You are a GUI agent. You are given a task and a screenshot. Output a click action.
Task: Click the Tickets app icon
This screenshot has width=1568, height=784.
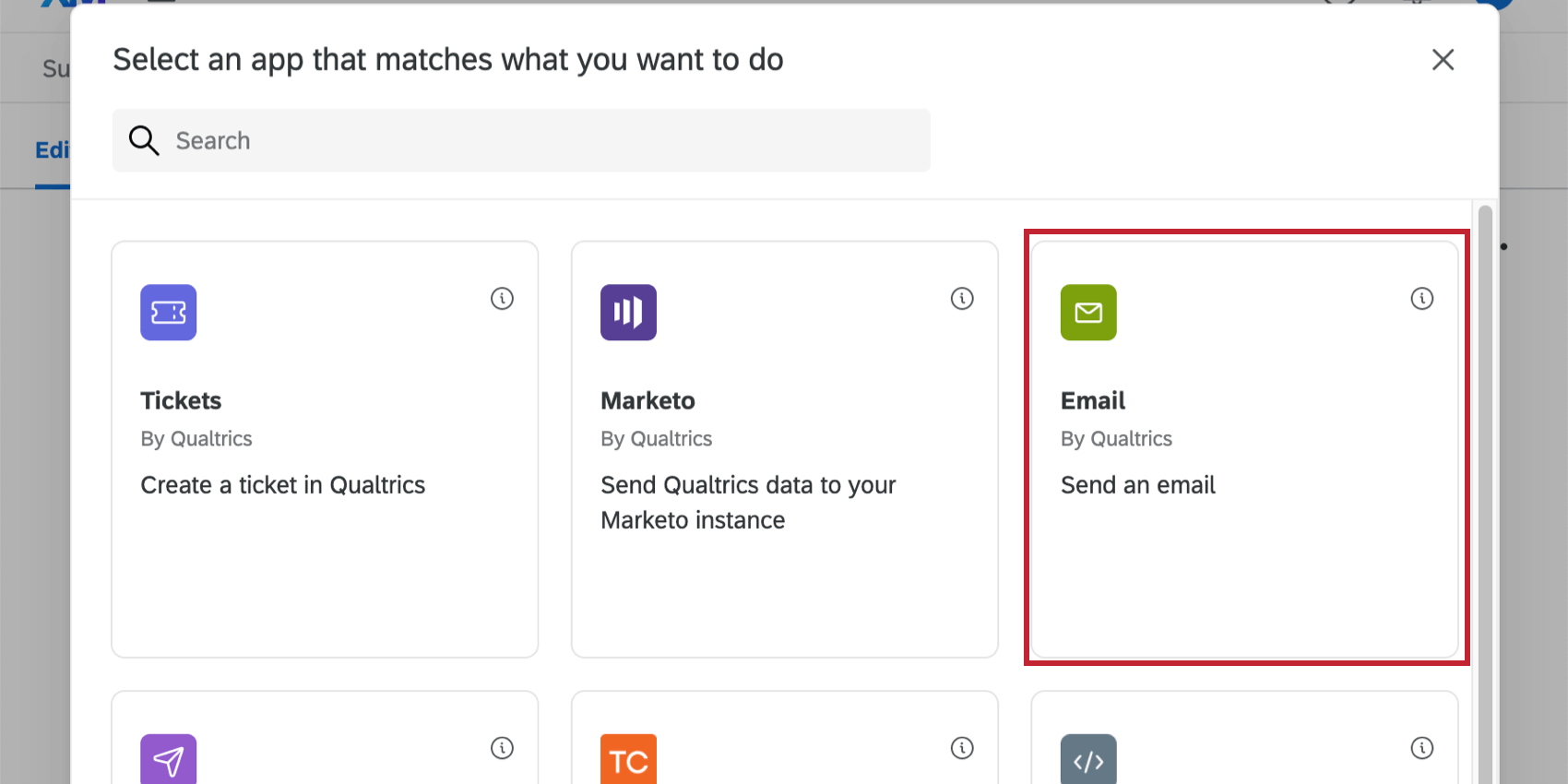(168, 313)
